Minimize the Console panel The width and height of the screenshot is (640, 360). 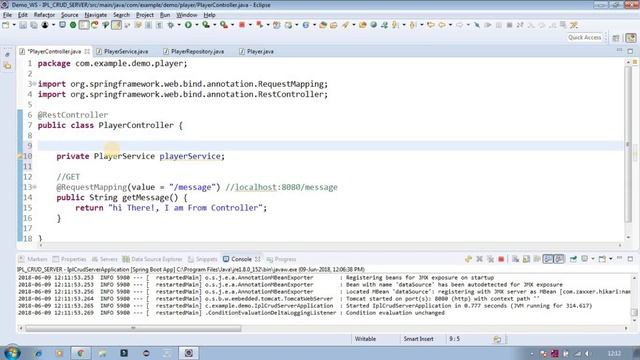(x=619, y=259)
